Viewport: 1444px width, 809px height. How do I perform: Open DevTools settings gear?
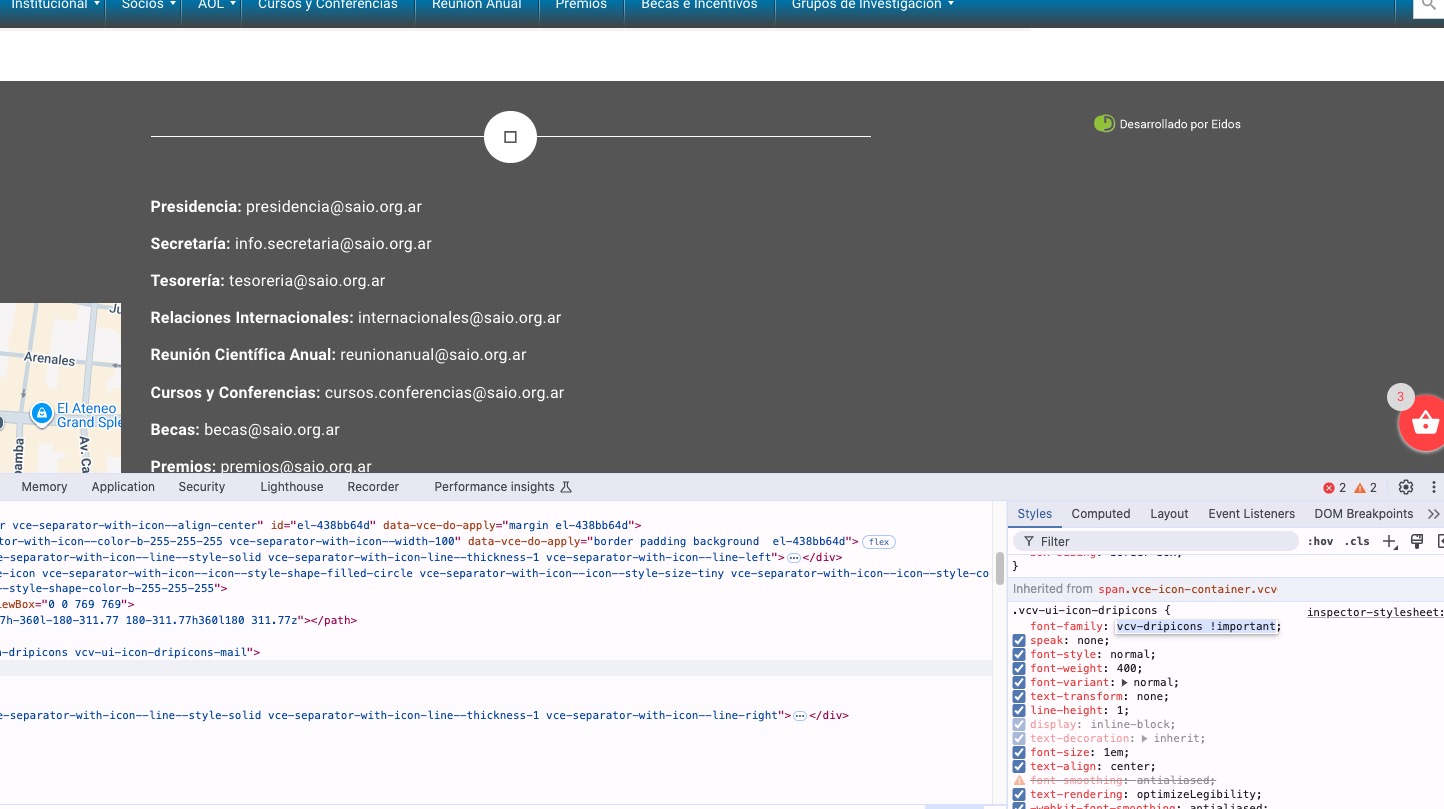(x=1405, y=487)
